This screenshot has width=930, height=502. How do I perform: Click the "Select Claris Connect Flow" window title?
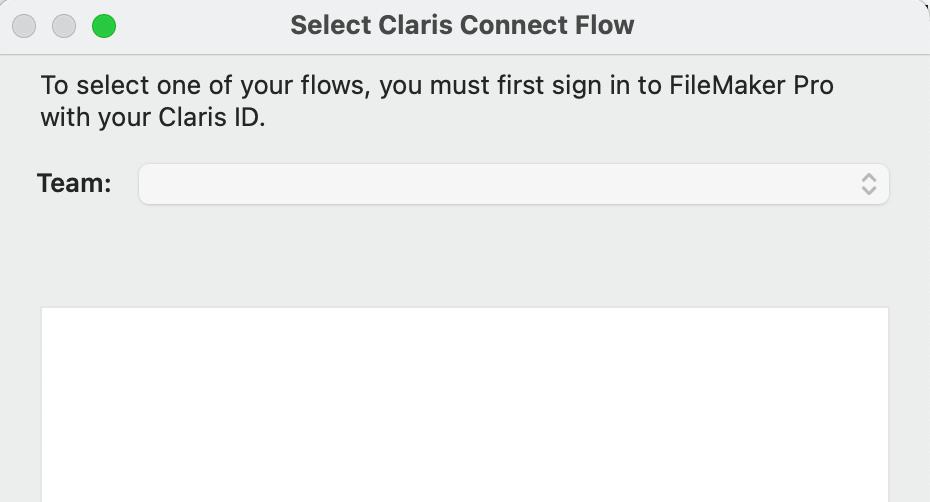pyautogui.click(x=462, y=25)
